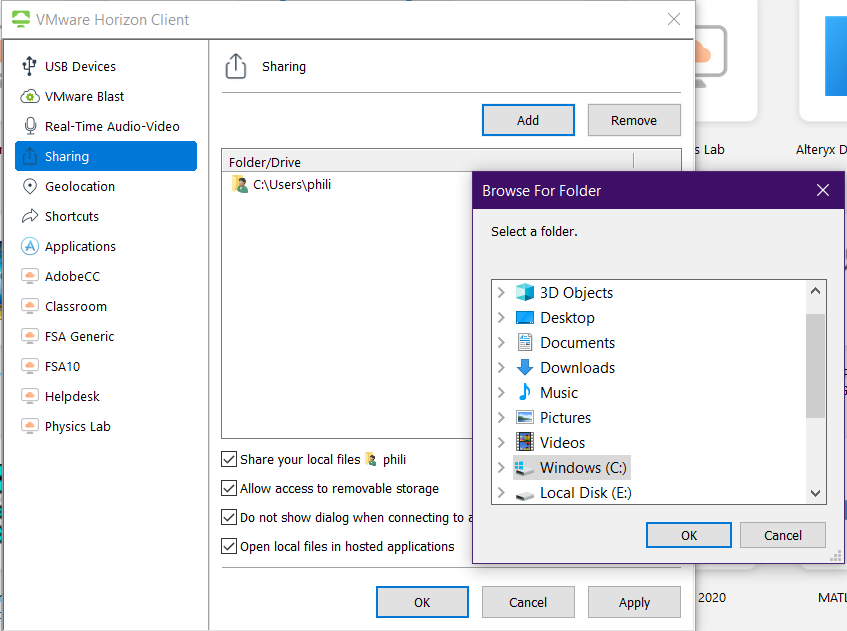
Task: Cancel the Browse For Folder dialog
Action: click(782, 535)
